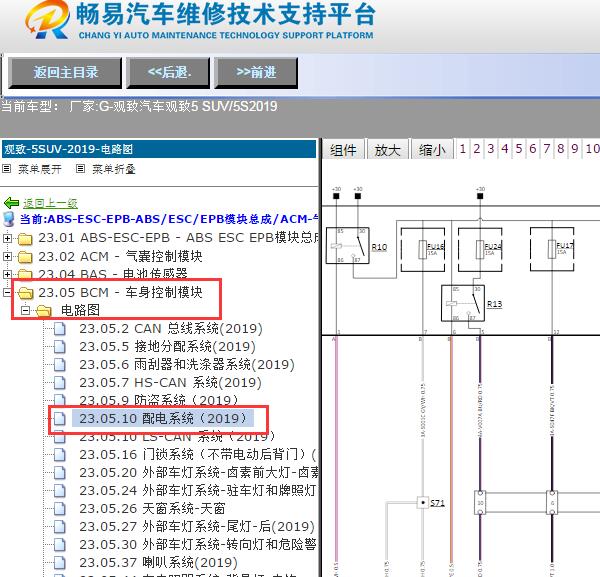Open 23.05.37 喇叭系统(2019)
Viewport: 600px width, 577px height.
[x=158, y=562]
